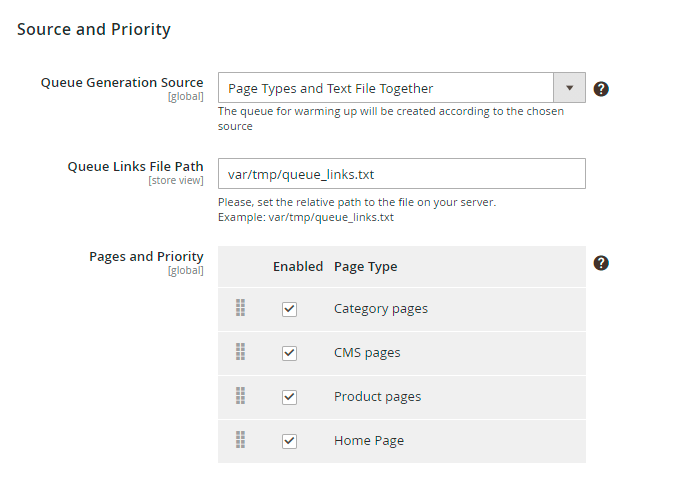Click the Product pages row label

click(377, 397)
